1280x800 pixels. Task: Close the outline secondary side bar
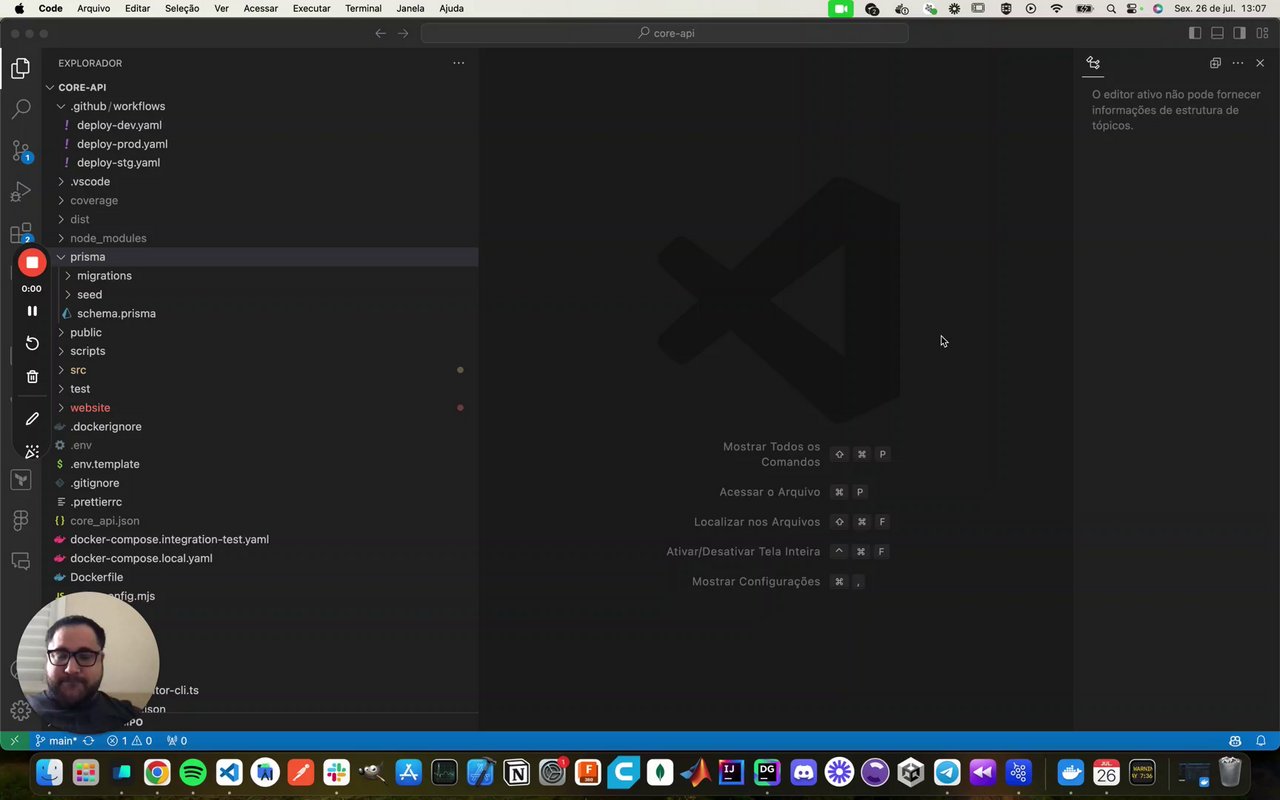click(1260, 63)
